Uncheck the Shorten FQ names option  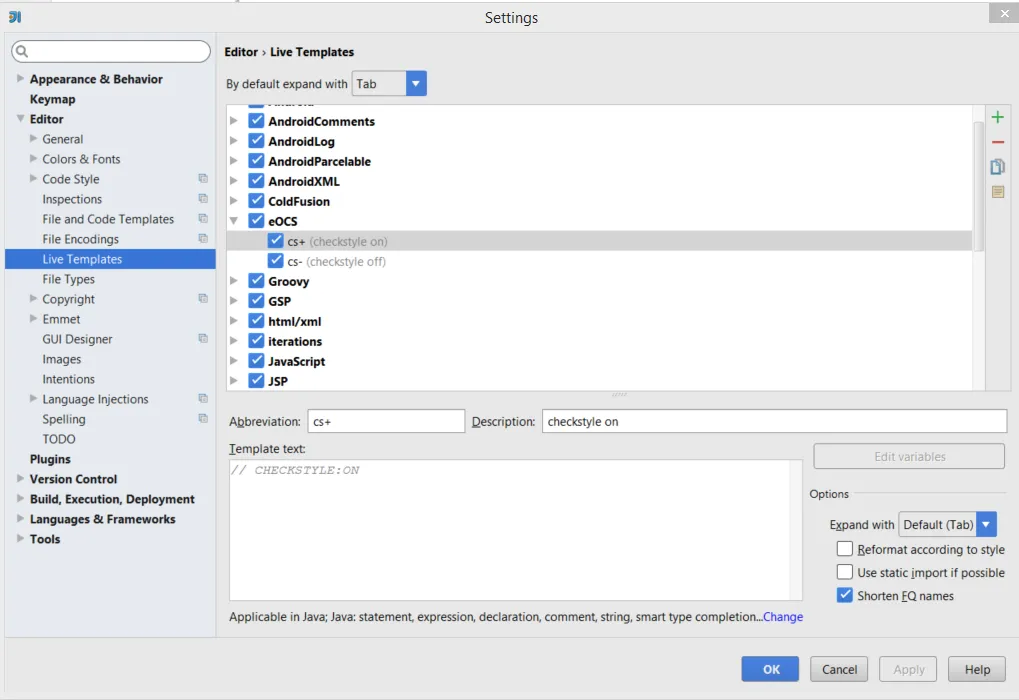845,595
